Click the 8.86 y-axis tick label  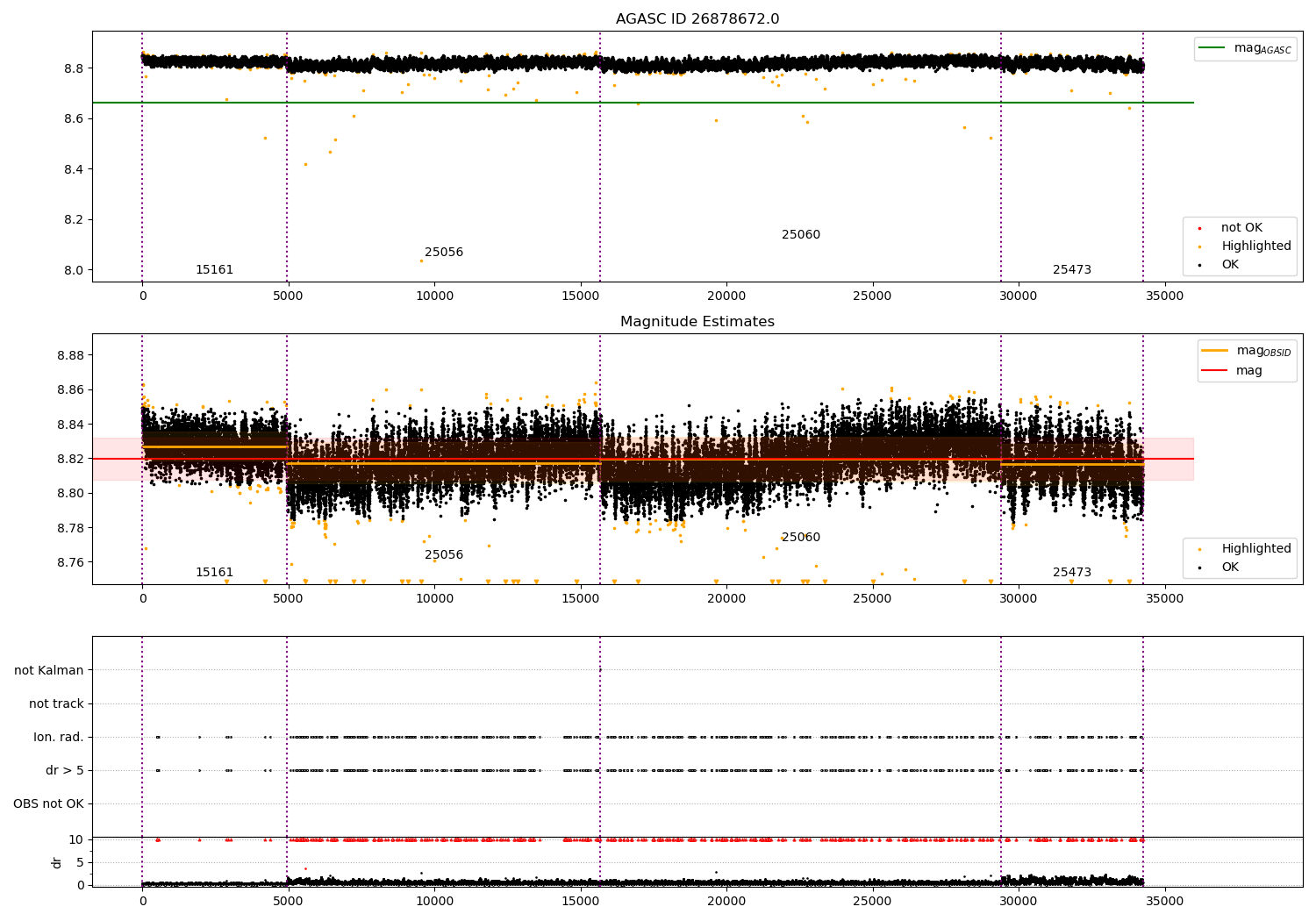70,389
